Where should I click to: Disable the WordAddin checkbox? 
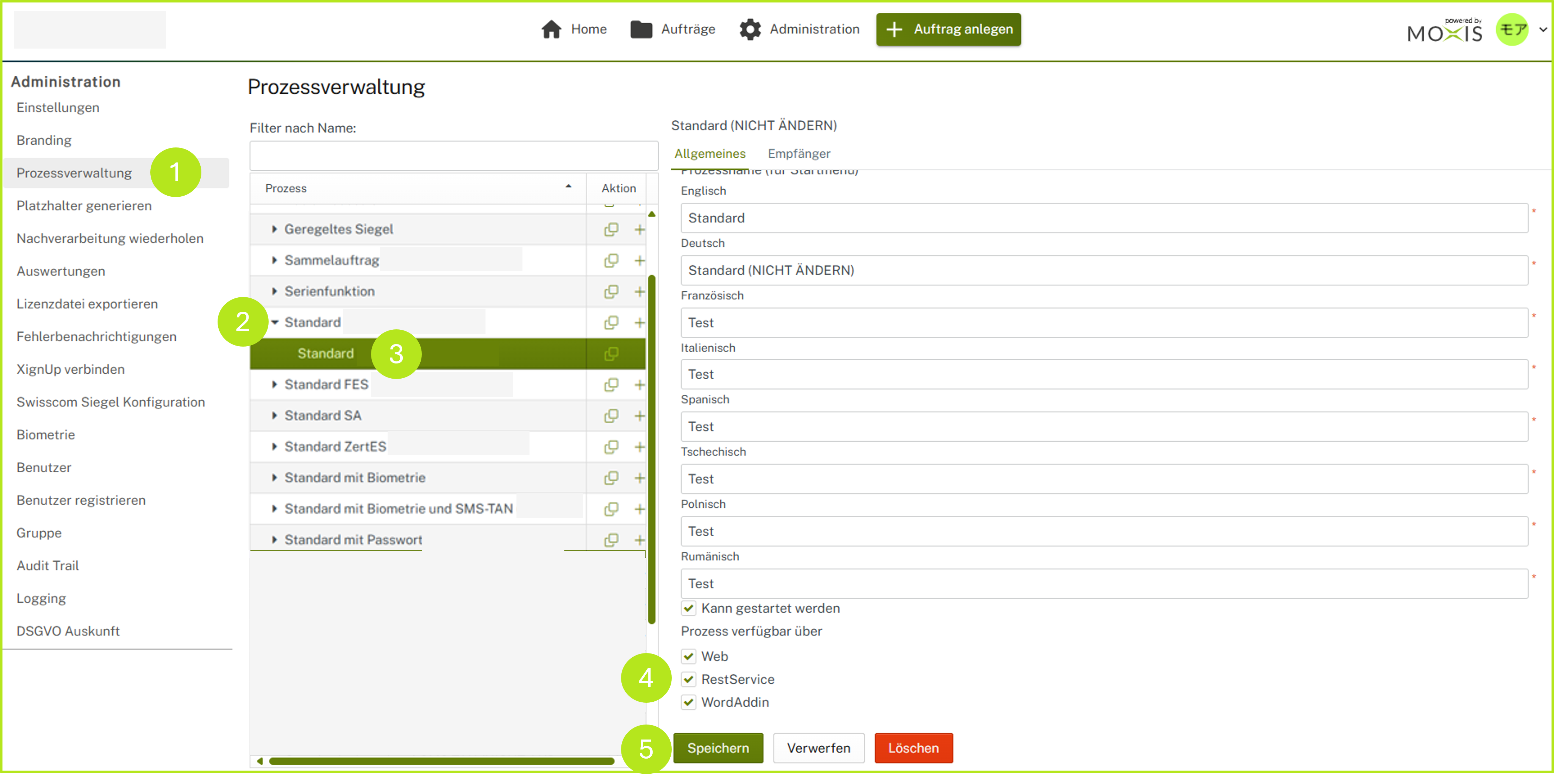tap(689, 702)
